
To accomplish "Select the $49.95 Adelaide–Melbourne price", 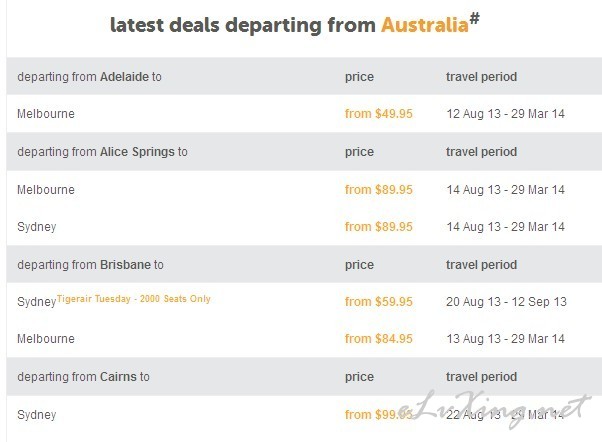I will tap(379, 114).
